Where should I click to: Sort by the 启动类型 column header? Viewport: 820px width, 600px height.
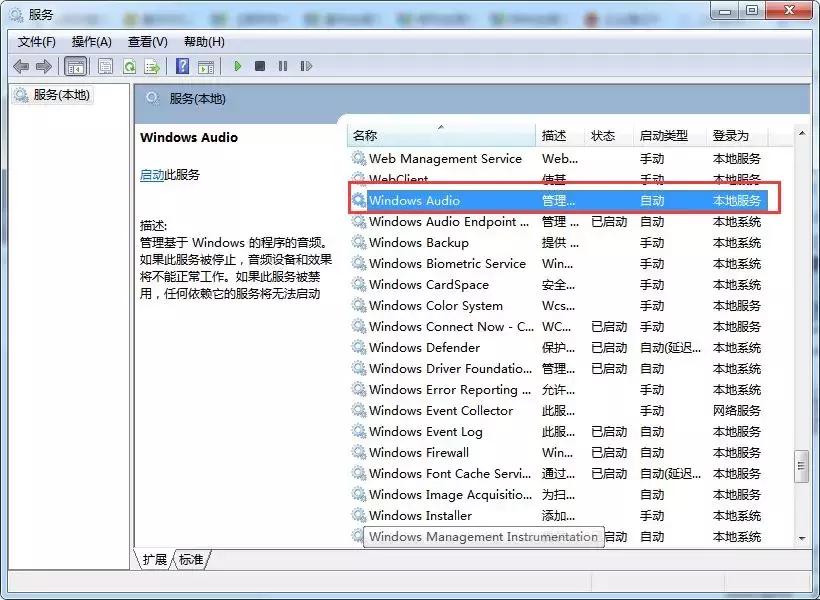(669, 135)
